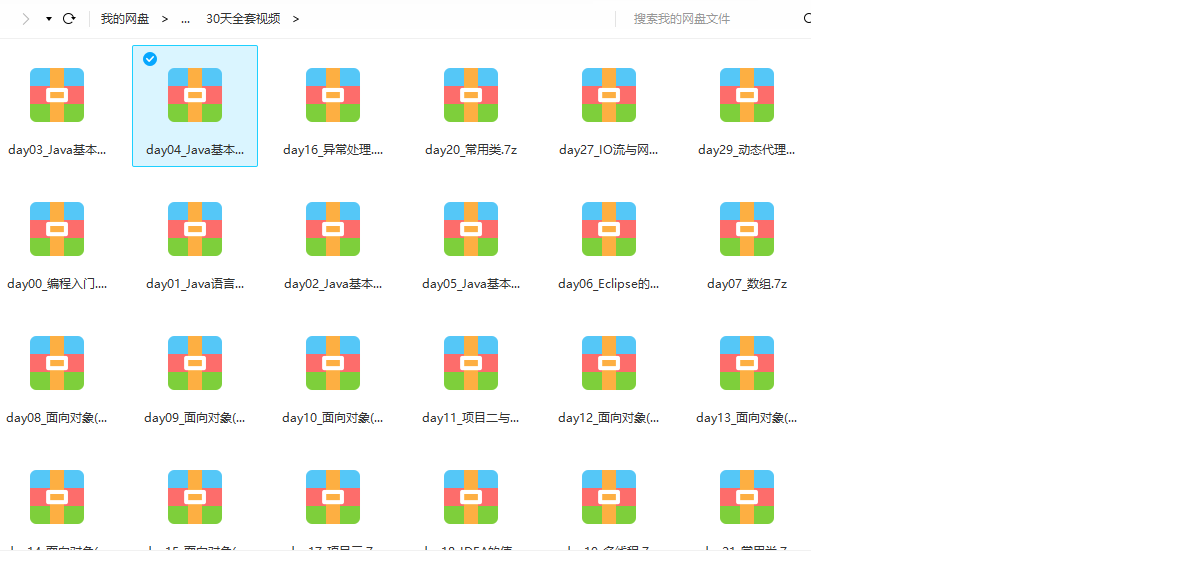Click the day01_Java语言 file name label
The width and height of the screenshot is (1193, 572).
[195, 284]
